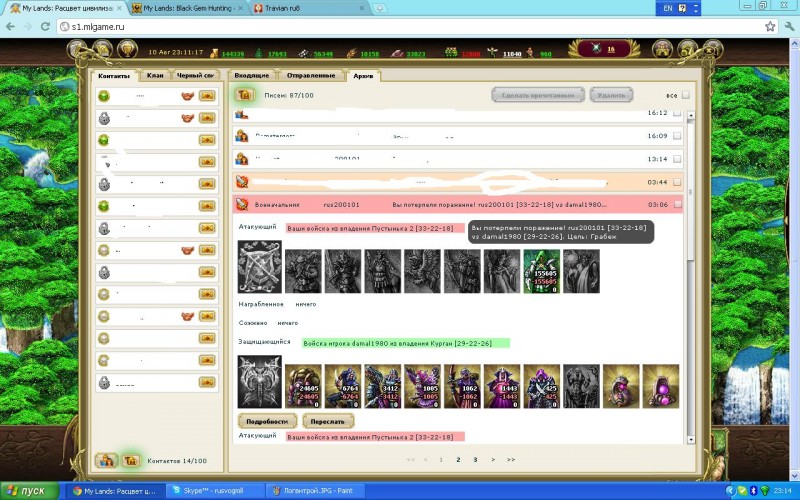Screen dimensions: 800x500
Task: Click the EN language indicator
Action: pos(667,8)
